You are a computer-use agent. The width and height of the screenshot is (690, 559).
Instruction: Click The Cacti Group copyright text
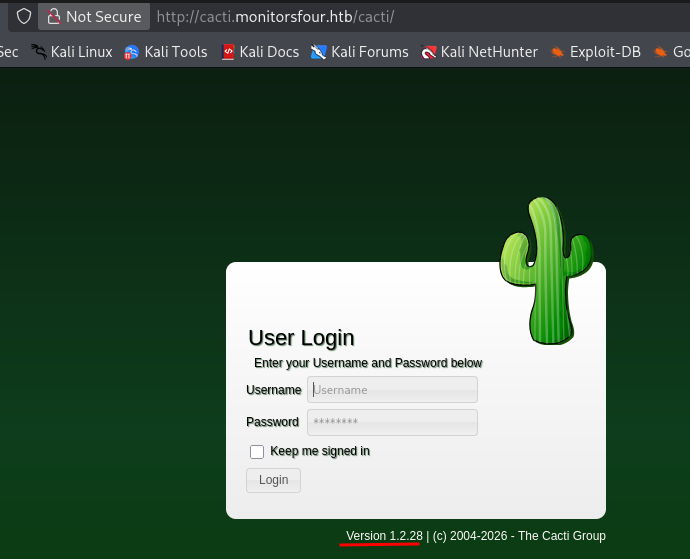click(519, 536)
